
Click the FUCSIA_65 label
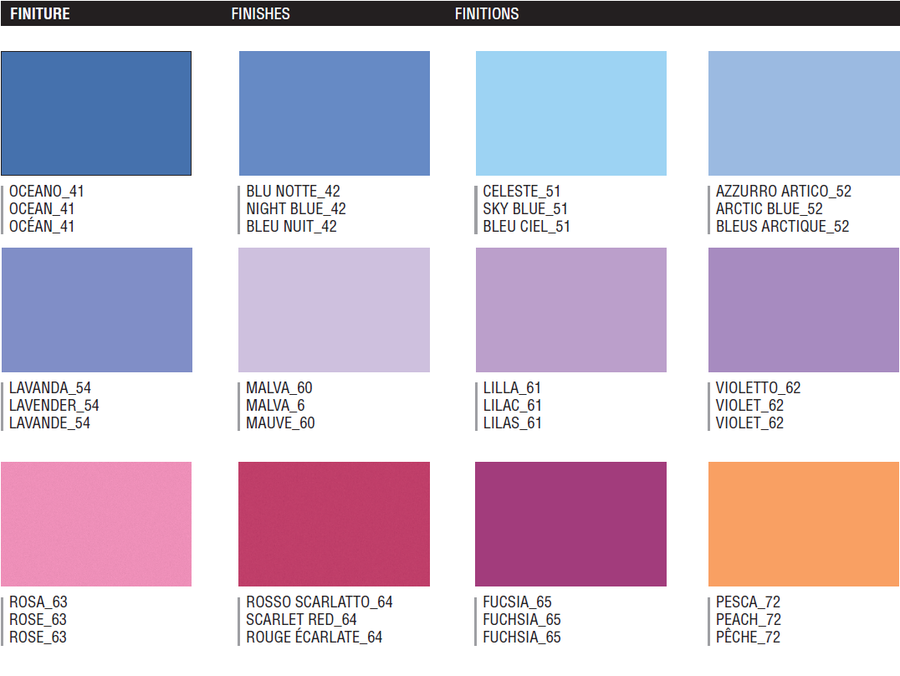(x=517, y=602)
